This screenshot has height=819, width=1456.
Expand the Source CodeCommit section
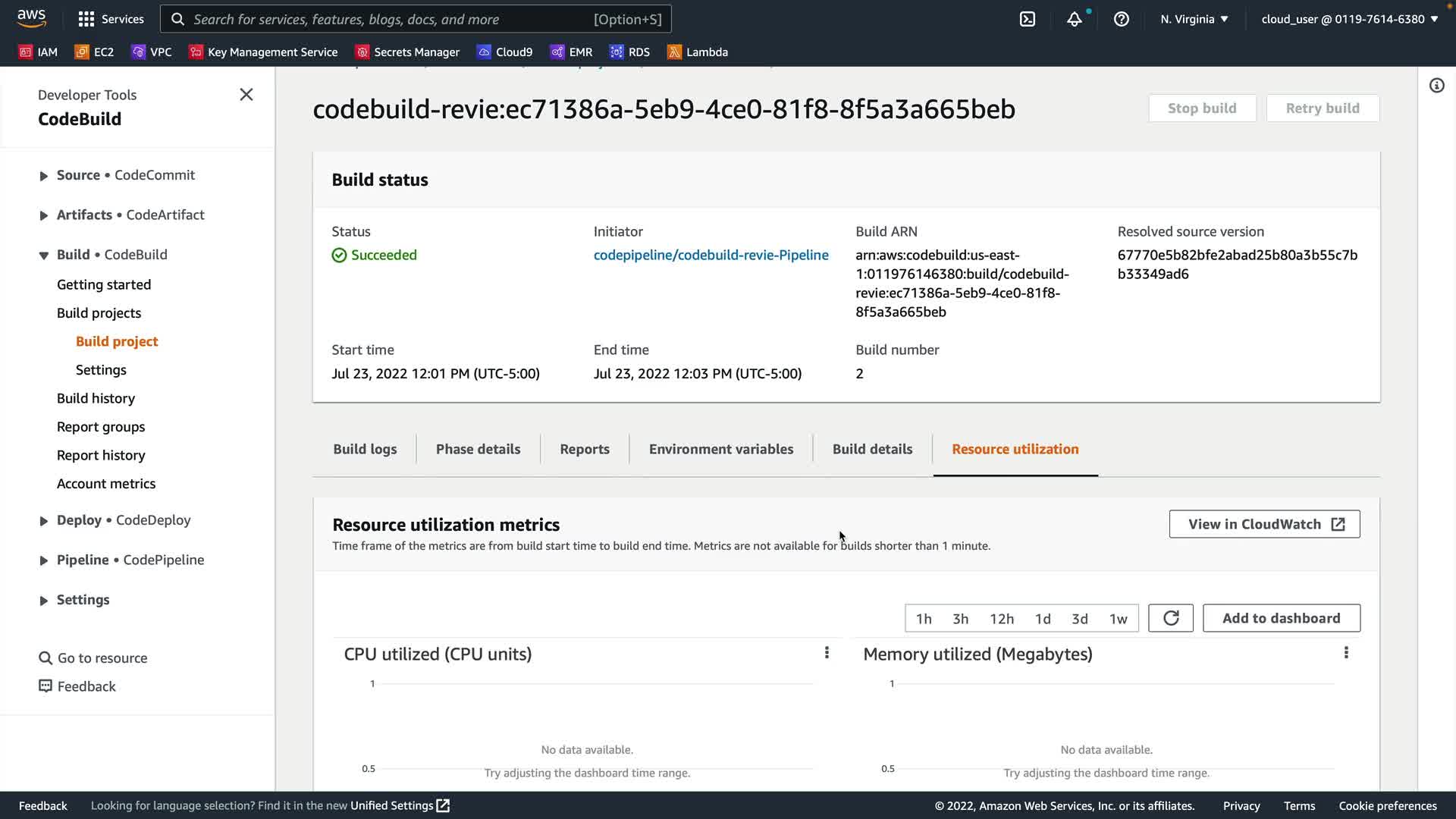[x=44, y=176]
